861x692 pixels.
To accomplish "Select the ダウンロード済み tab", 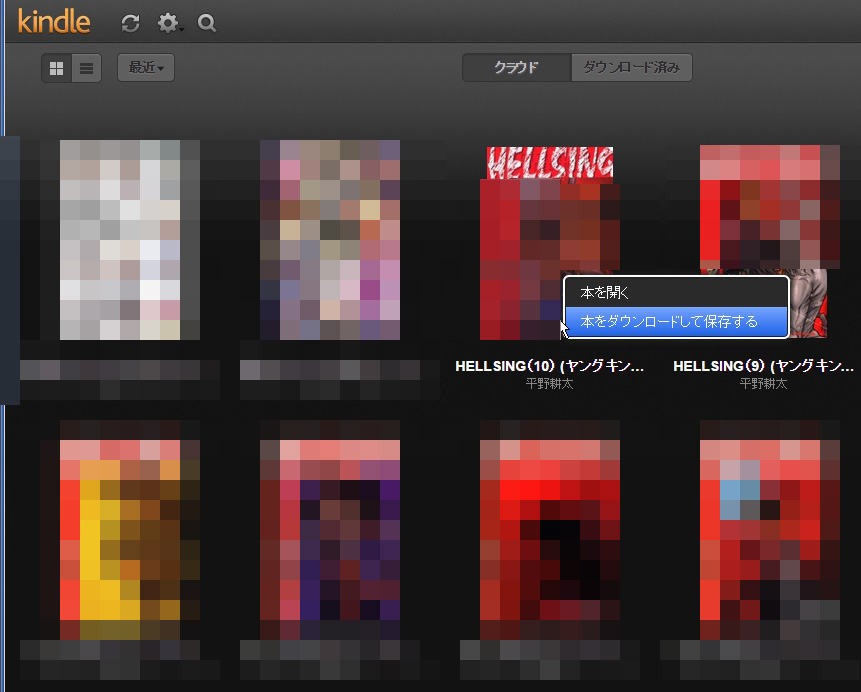I will coord(631,68).
